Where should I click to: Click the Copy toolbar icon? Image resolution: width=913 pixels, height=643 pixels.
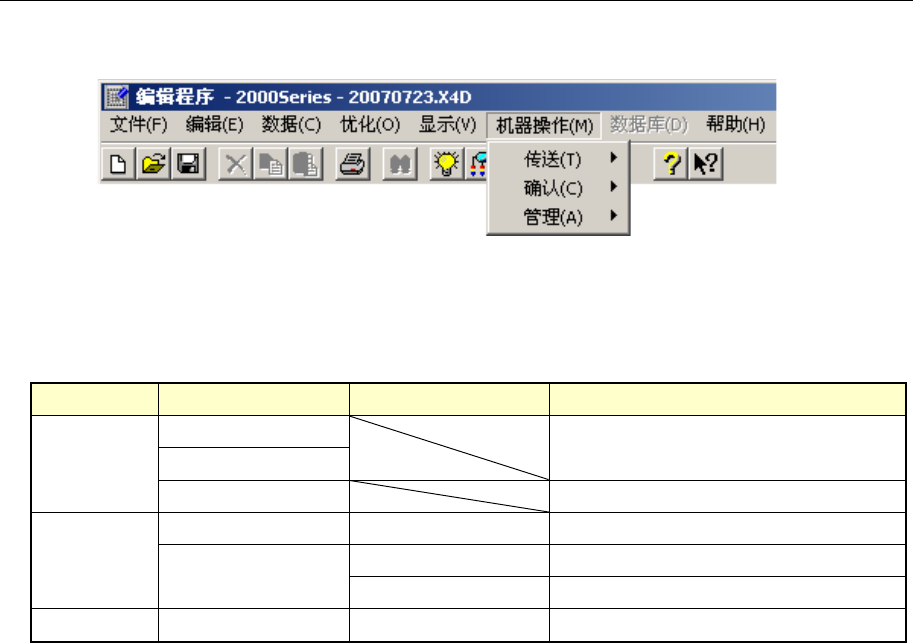point(270,164)
